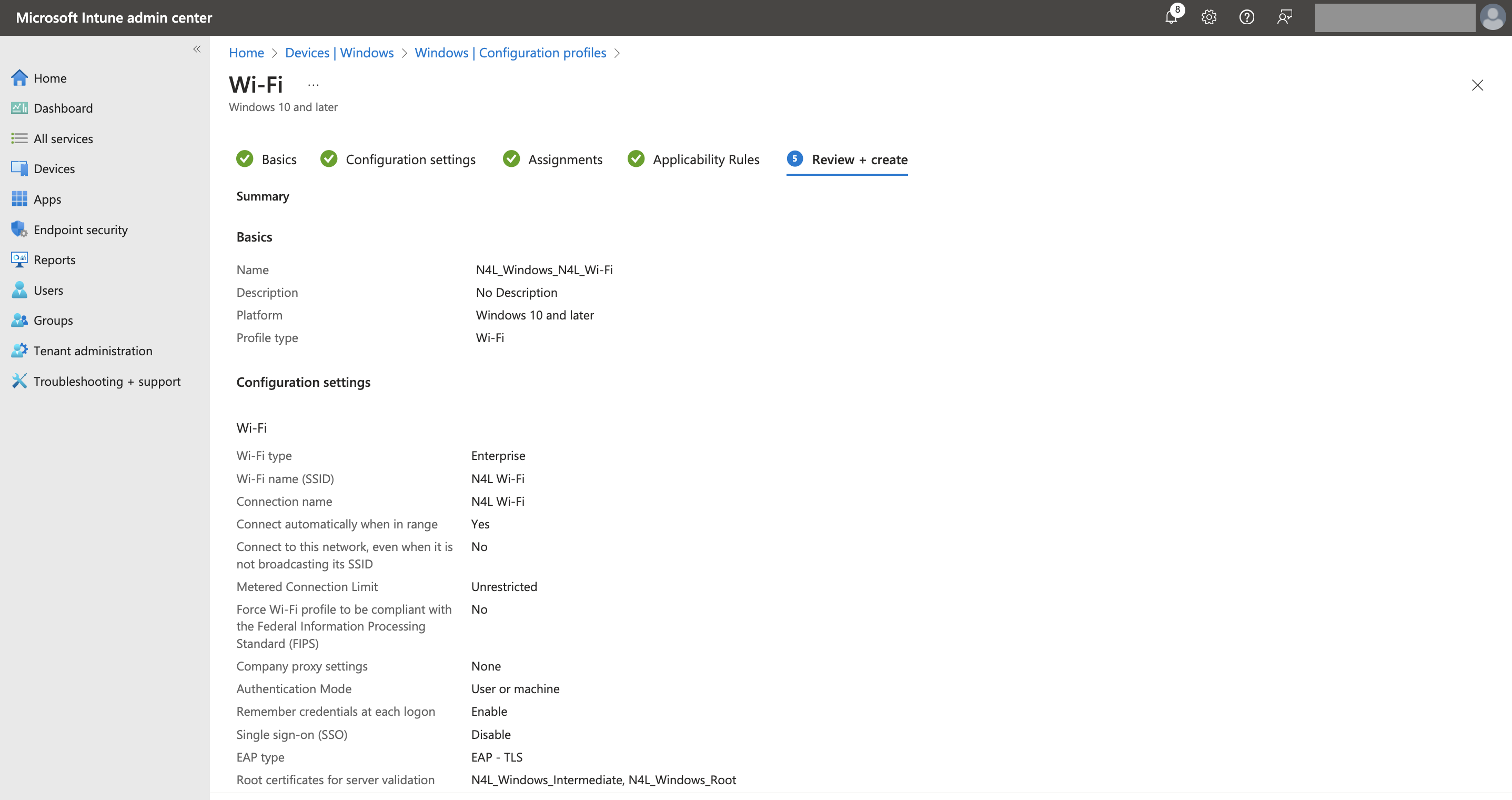Open the Groups section

point(53,320)
